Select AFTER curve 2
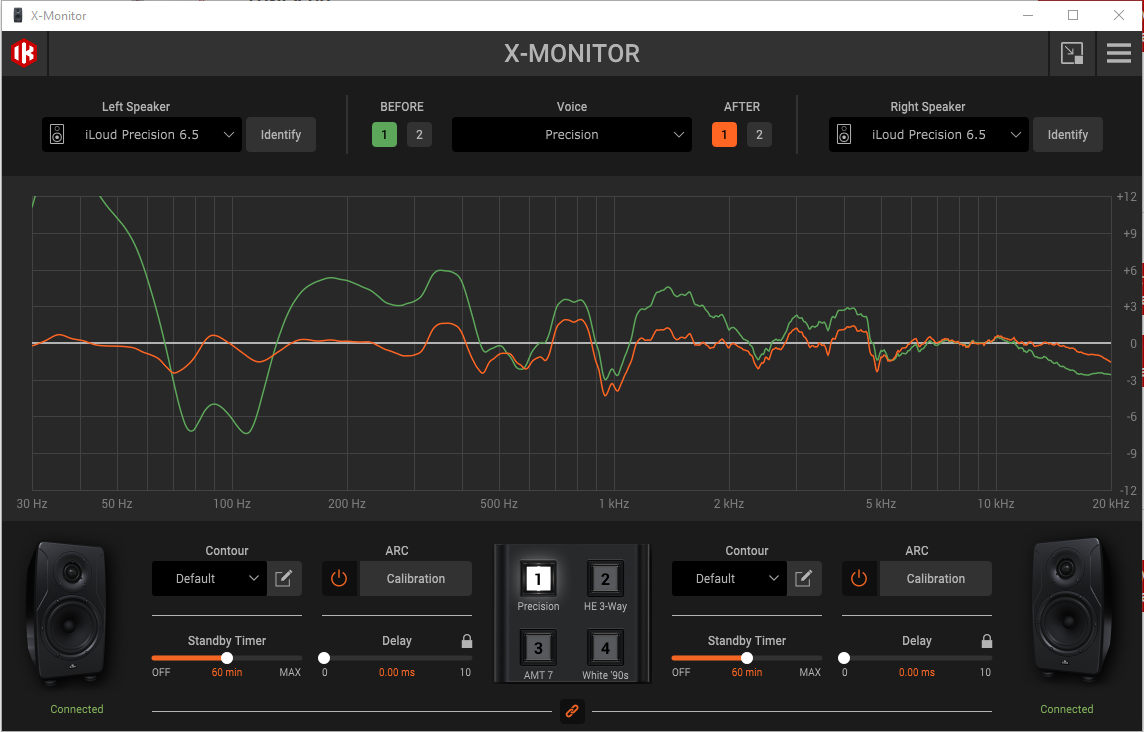The image size is (1144, 732). tap(760, 134)
